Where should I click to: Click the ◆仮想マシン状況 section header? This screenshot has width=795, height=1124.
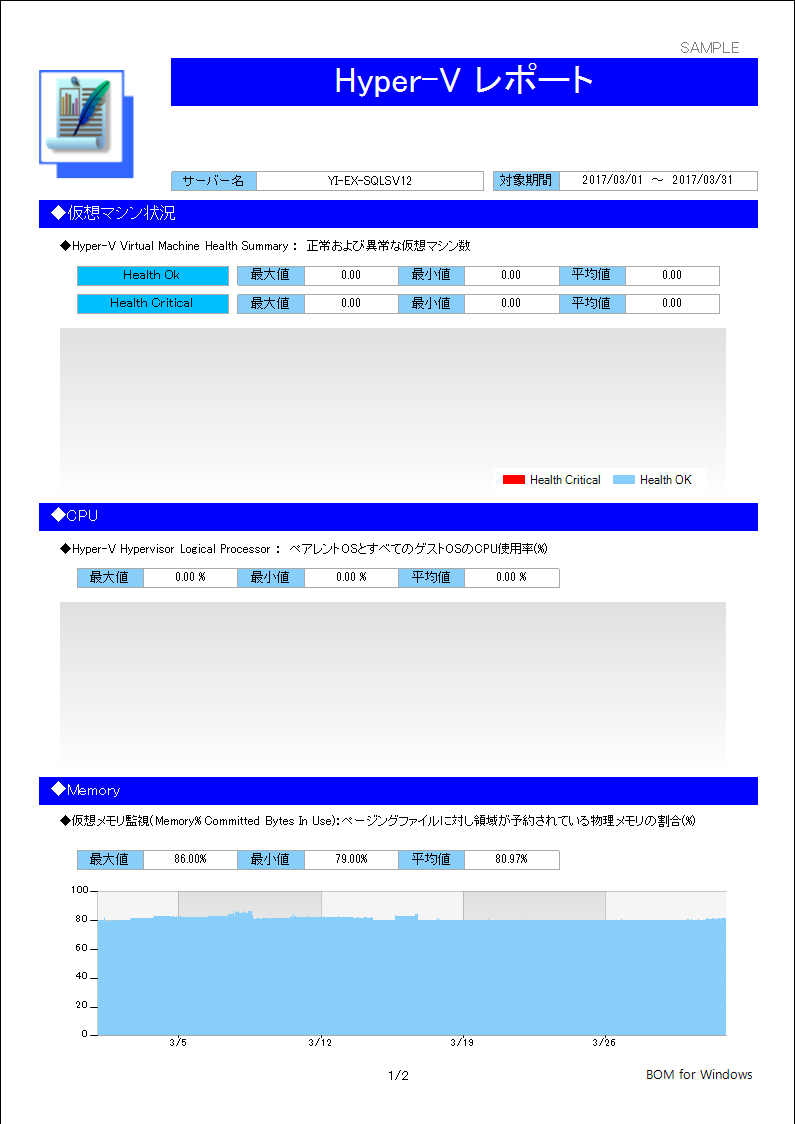tap(398, 214)
